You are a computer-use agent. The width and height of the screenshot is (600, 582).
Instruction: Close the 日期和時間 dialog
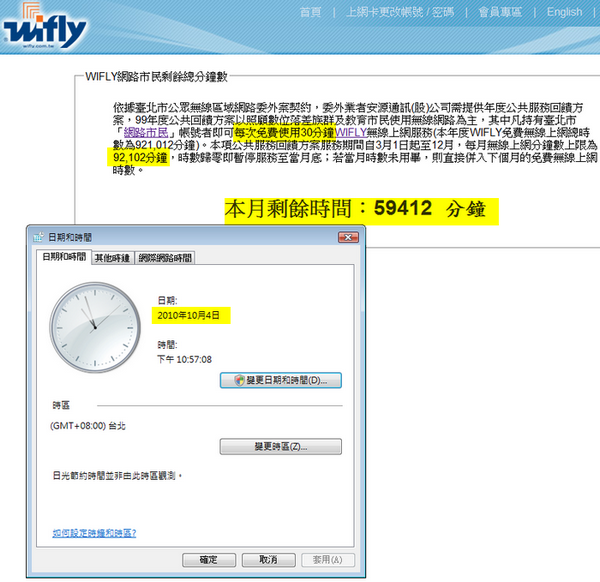tap(348, 238)
